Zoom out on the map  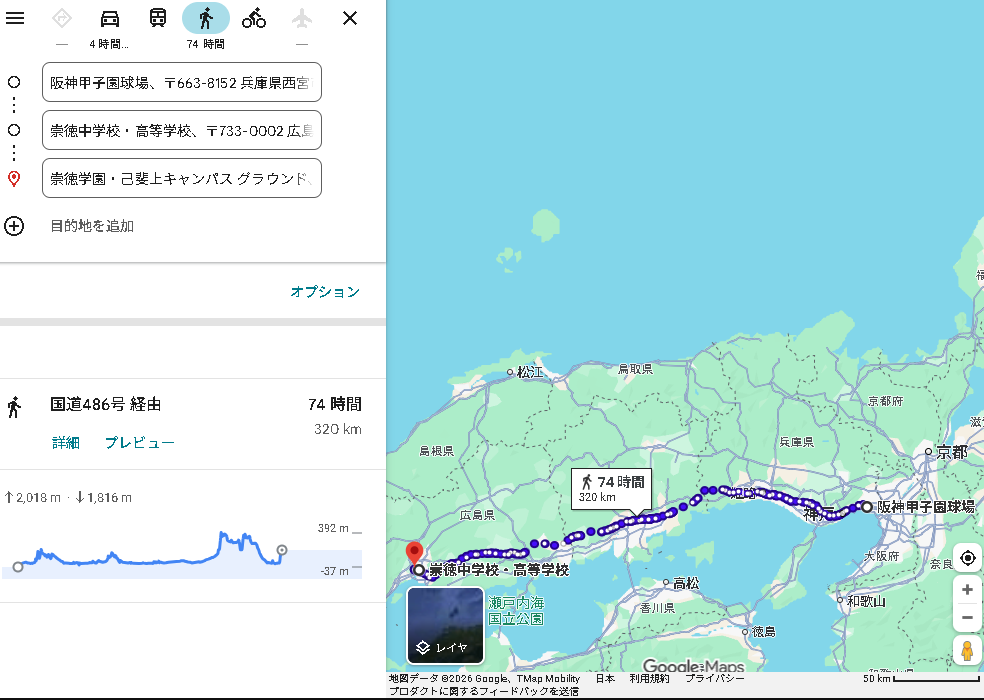click(x=967, y=618)
